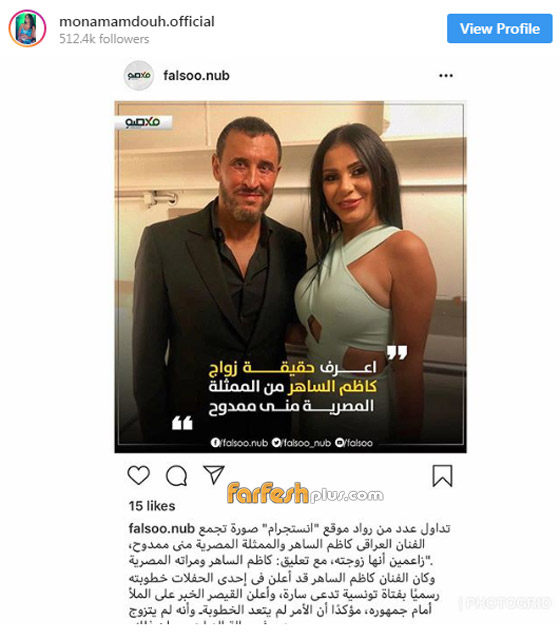Image resolution: width=560 pixels, height=640 pixels.
Task: Open the three-dots post options menu
Action: tap(446, 76)
